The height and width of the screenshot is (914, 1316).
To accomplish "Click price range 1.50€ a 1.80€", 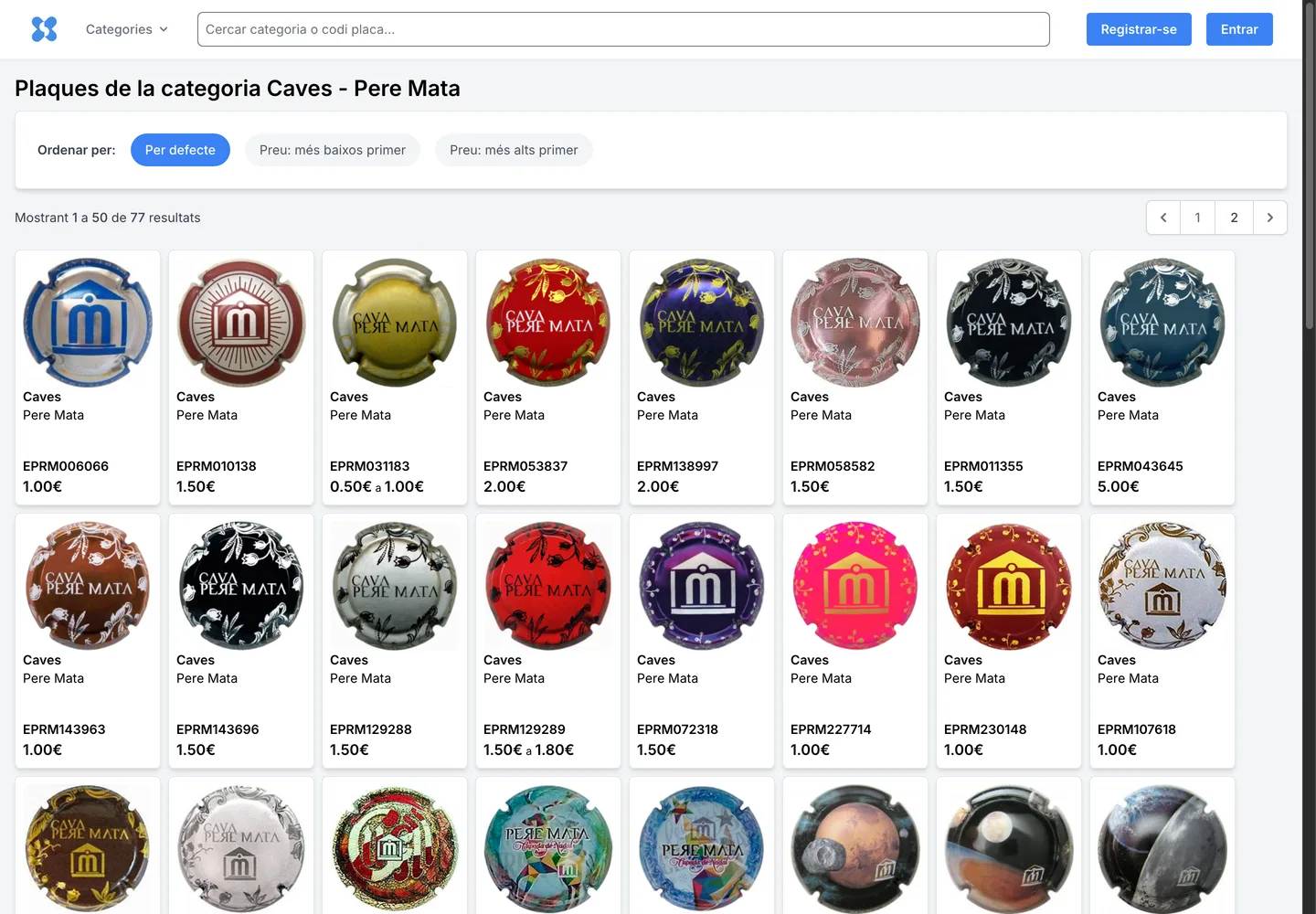I will click(528, 749).
